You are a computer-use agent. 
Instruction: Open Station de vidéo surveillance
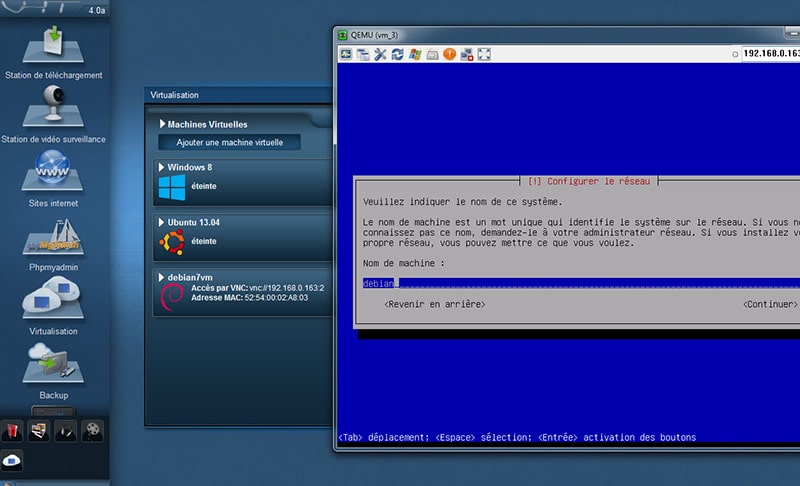coord(53,106)
